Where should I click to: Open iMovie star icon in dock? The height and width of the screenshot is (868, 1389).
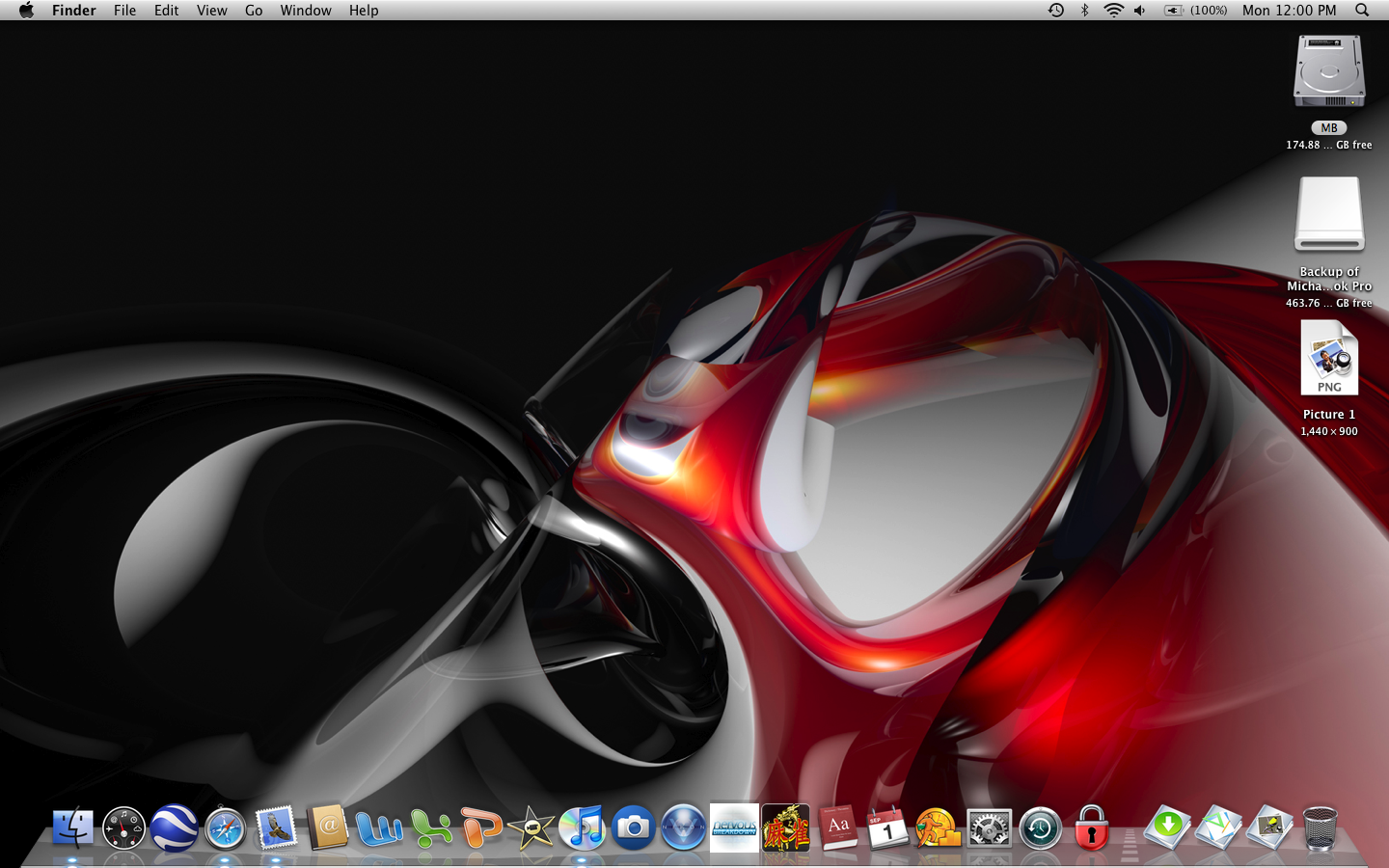click(531, 828)
